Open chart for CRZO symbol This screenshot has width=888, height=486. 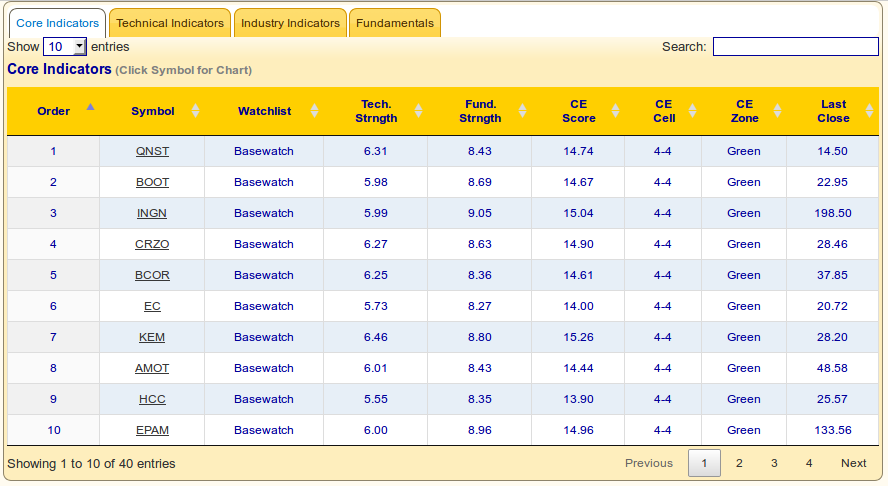click(x=152, y=244)
